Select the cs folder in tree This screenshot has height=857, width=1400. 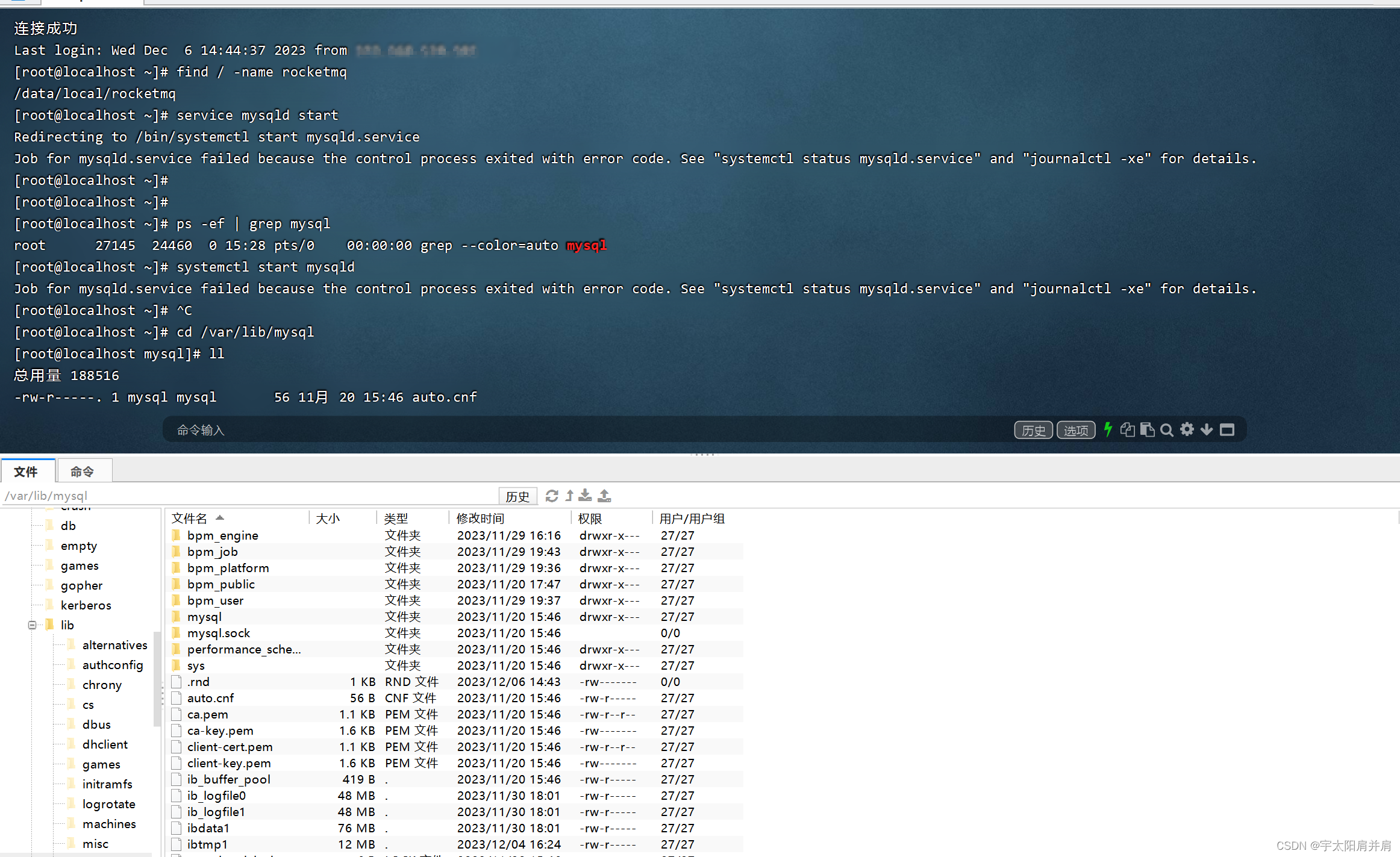point(88,705)
